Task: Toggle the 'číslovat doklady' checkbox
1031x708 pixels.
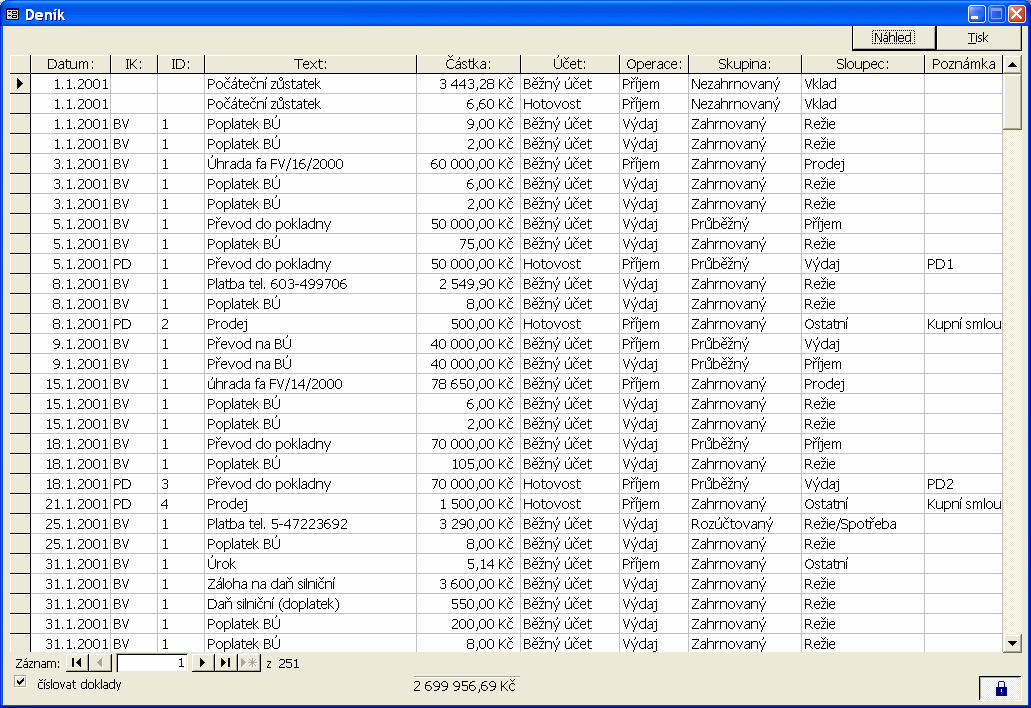Action: pos(21,682)
